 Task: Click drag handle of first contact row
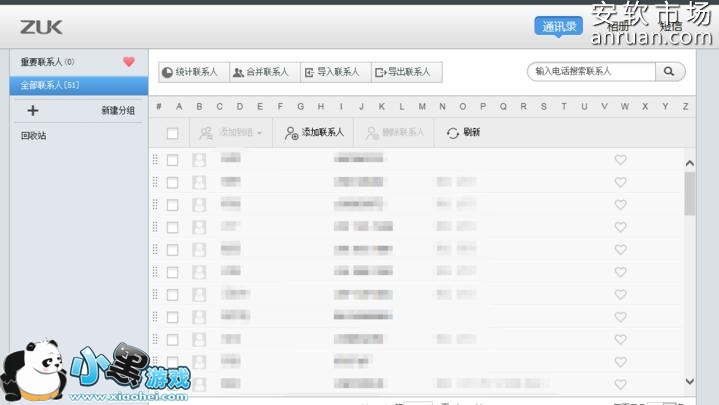coord(155,159)
